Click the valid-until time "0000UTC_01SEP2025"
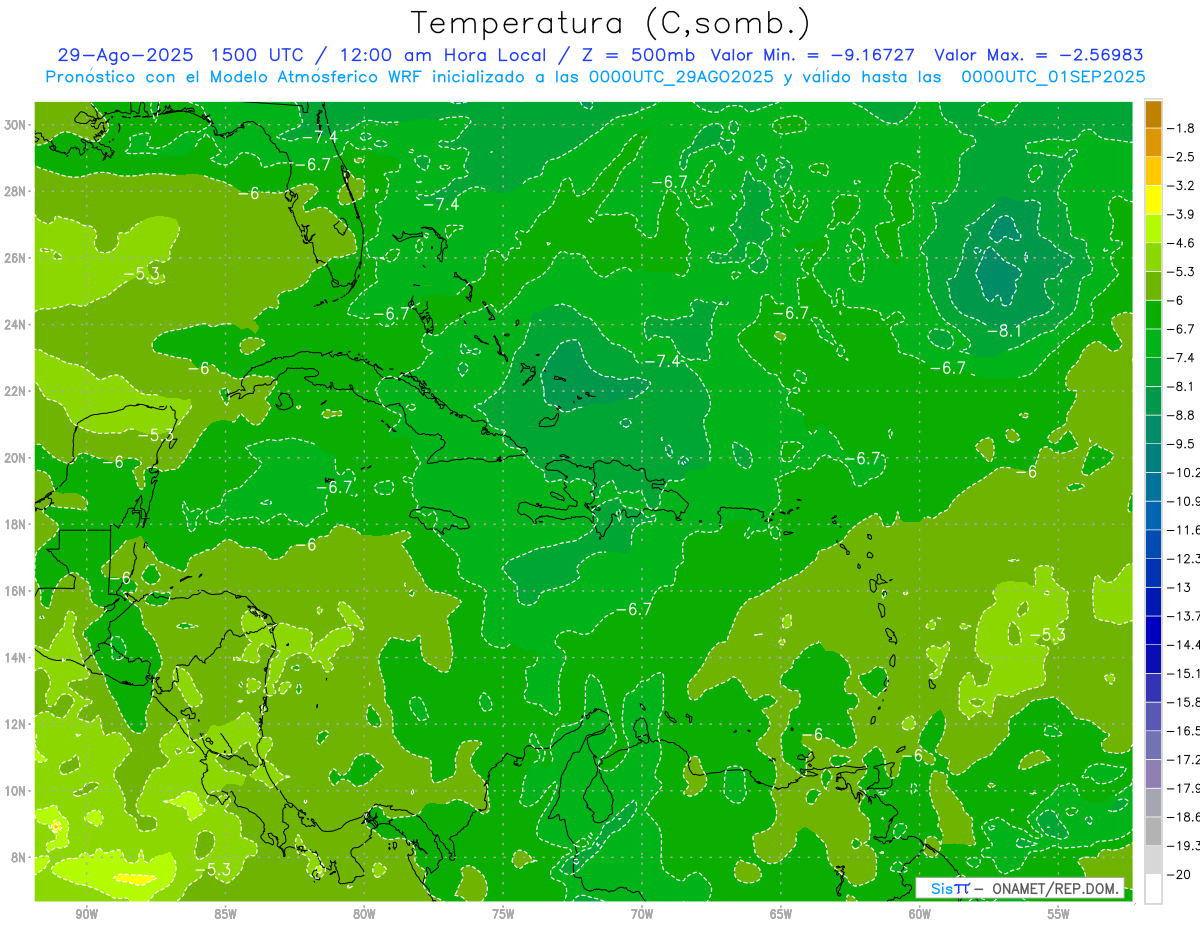Viewport: 1200px width, 927px height. 1053,77
